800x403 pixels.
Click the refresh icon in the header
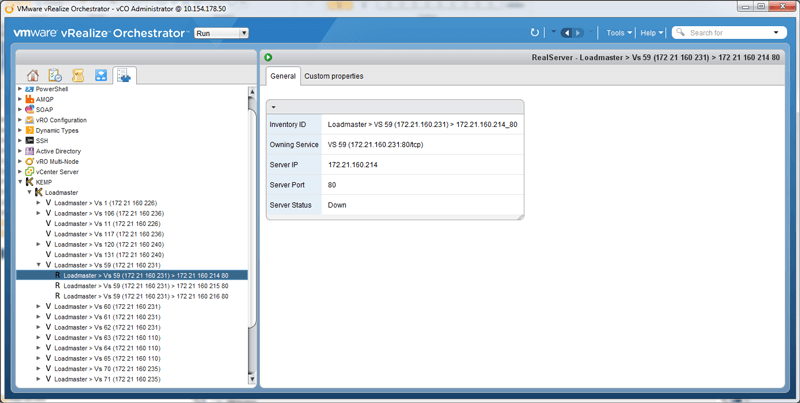pyautogui.click(x=535, y=33)
